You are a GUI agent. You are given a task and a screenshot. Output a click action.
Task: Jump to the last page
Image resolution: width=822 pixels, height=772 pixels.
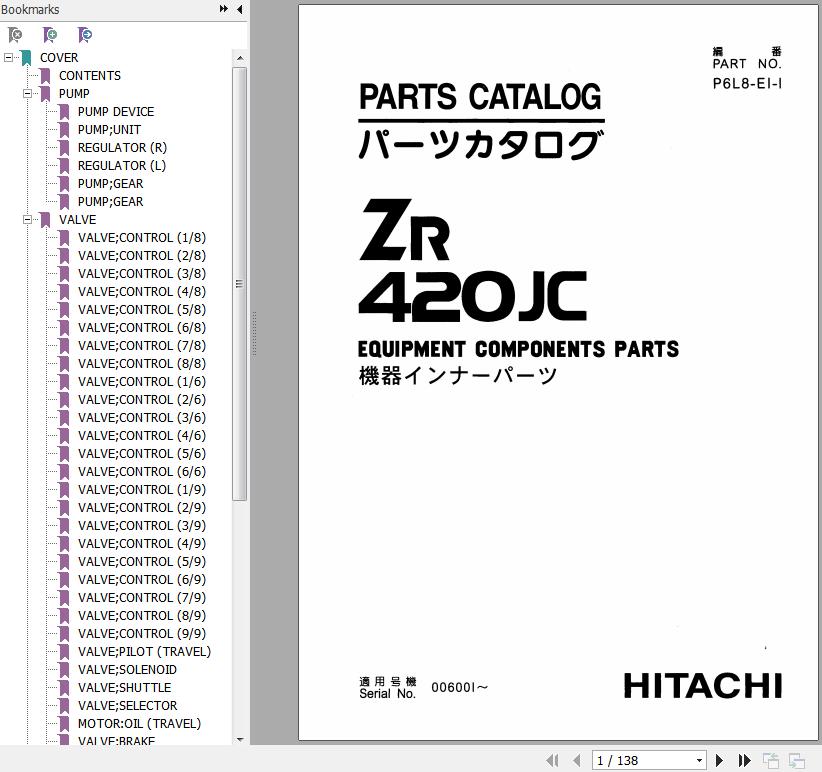(x=744, y=760)
